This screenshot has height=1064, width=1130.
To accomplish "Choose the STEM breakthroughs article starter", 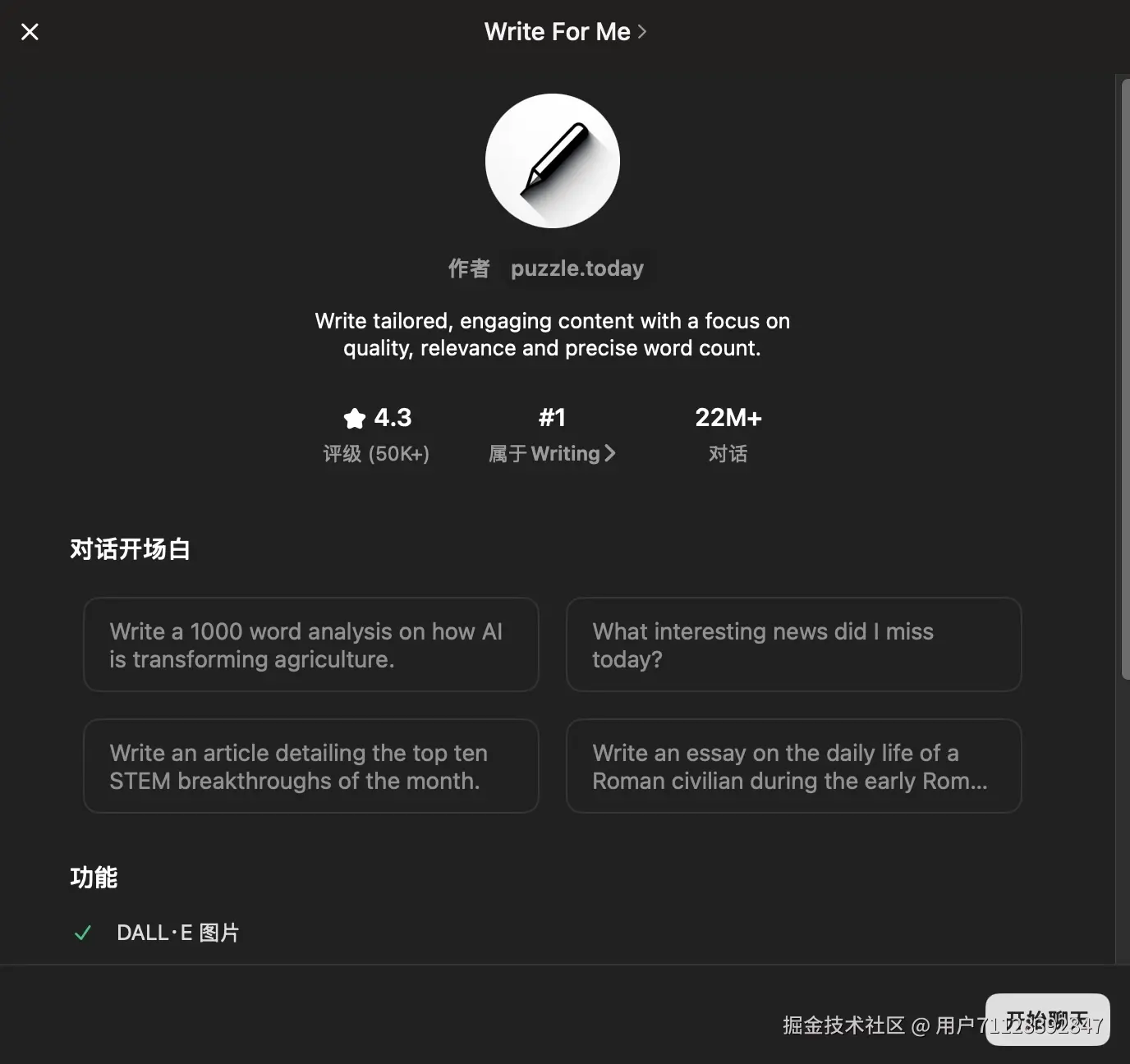I will click(x=311, y=766).
